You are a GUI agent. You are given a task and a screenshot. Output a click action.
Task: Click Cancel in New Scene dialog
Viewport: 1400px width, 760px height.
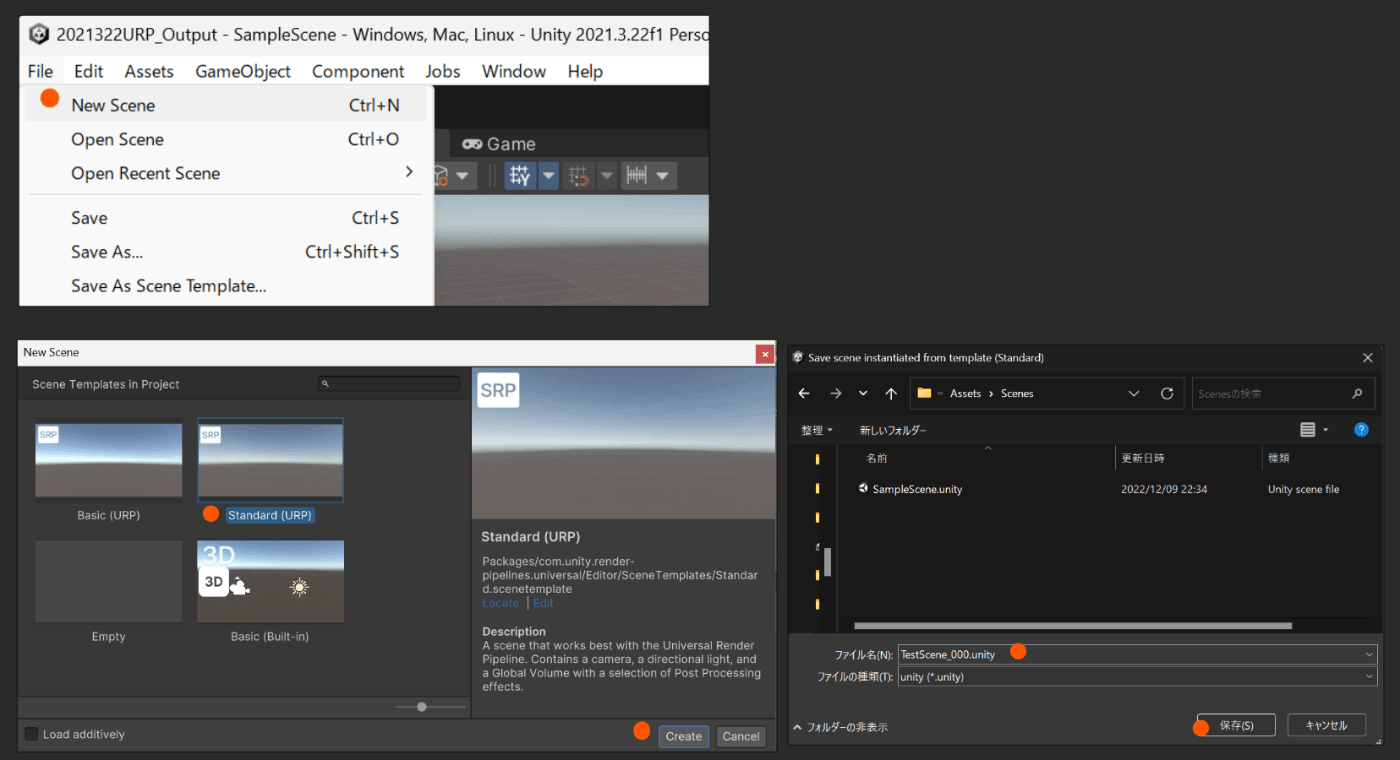tap(741, 736)
